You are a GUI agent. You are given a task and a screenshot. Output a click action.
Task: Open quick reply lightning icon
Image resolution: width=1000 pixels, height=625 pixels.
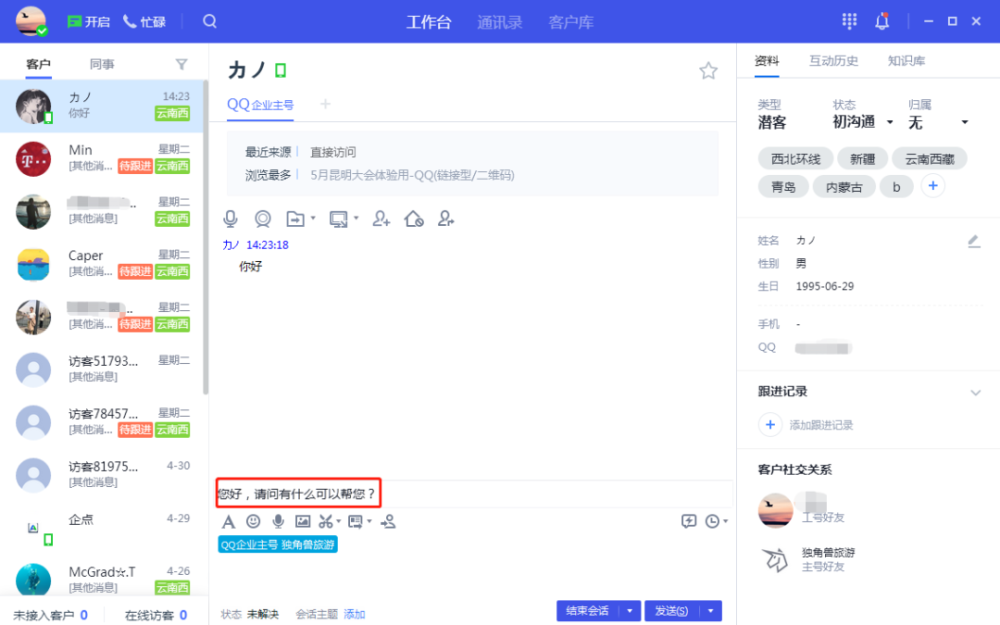coord(689,521)
